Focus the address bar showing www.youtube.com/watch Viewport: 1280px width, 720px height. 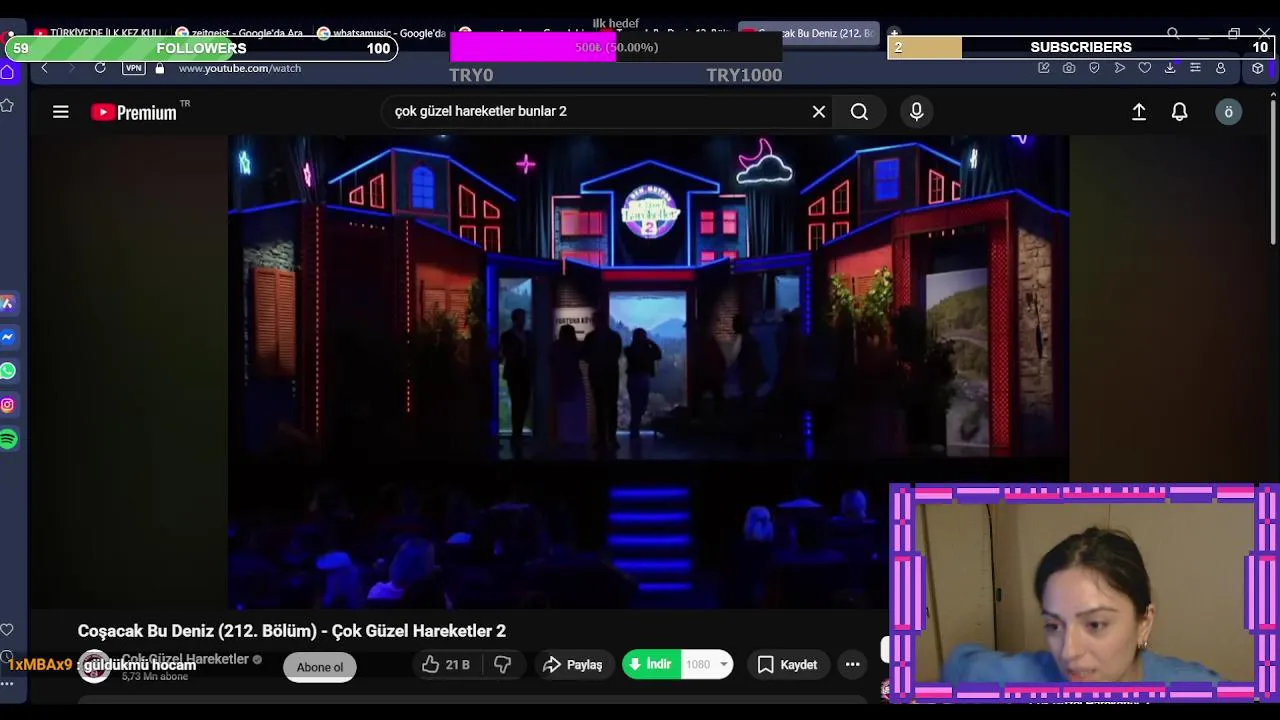pyautogui.click(x=240, y=68)
